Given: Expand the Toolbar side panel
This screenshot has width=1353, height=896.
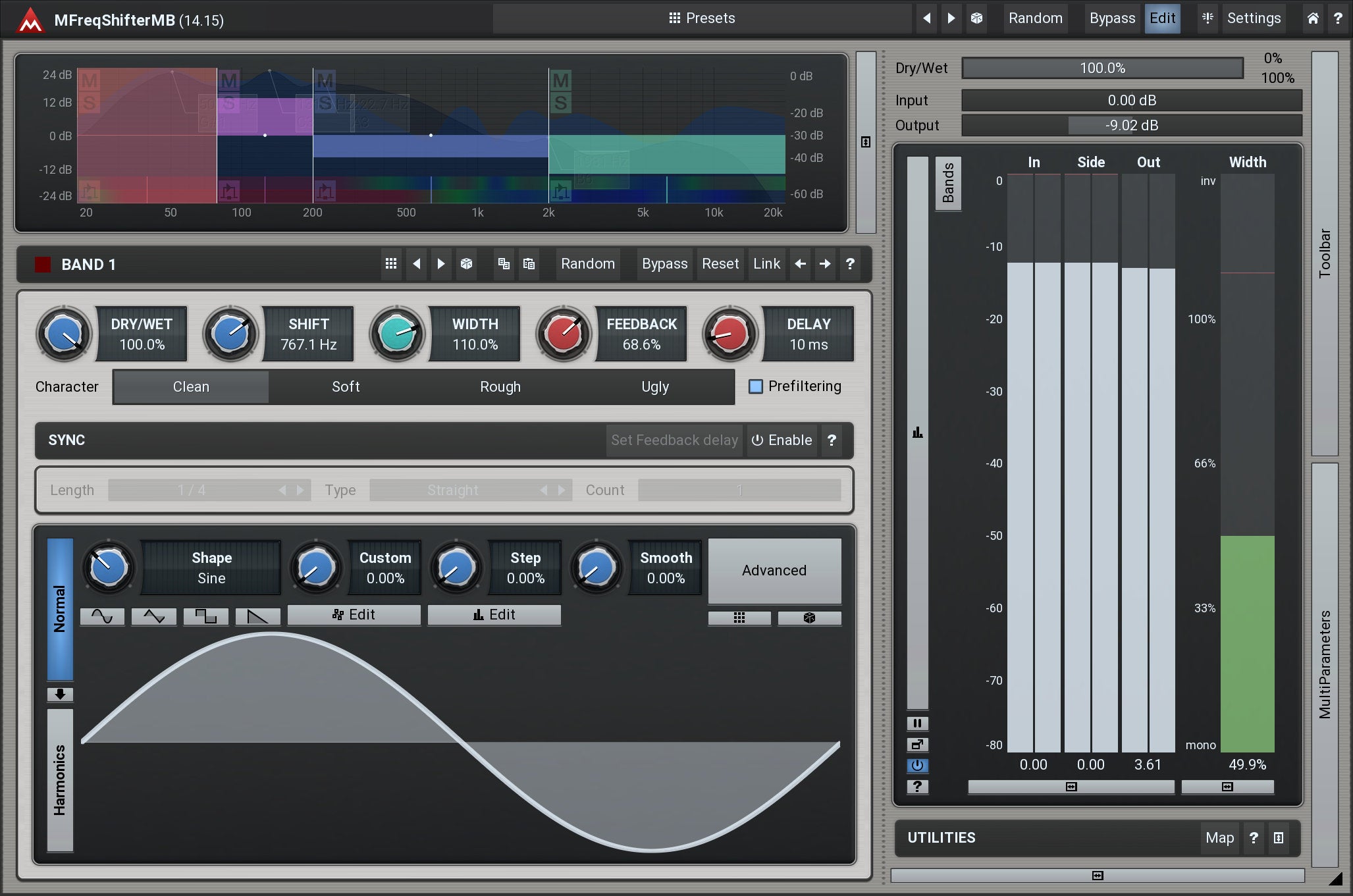Looking at the screenshot, I should 1325,253.
